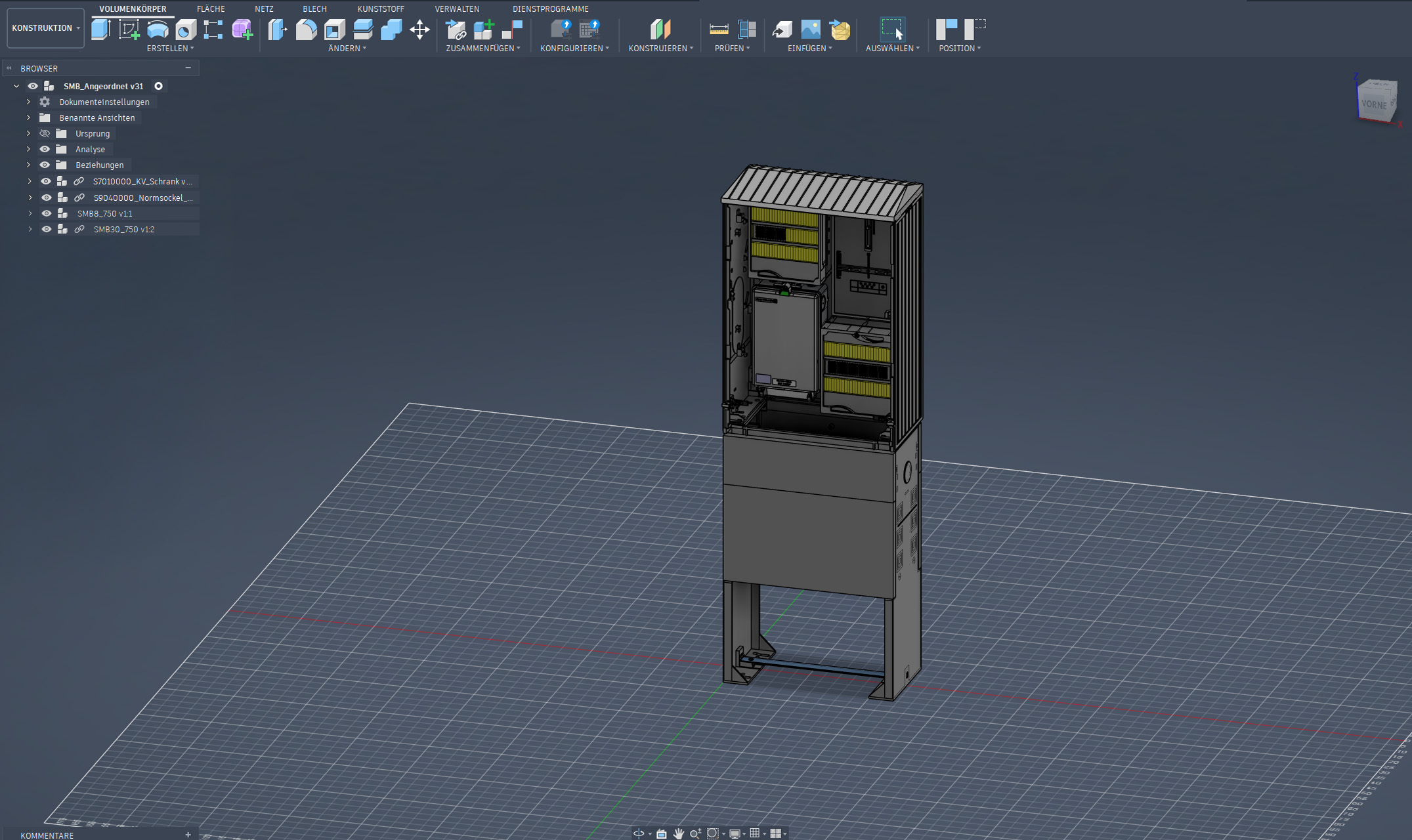Open the KONFIGURIEREN dropdown menu
Image resolution: width=1412 pixels, height=840 pixels.
click(574, 49)
